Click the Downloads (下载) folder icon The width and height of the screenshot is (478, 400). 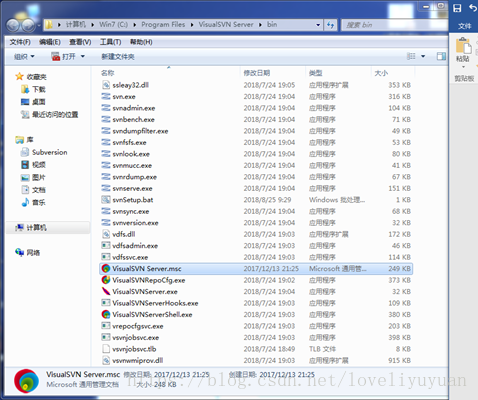(25, 89)
